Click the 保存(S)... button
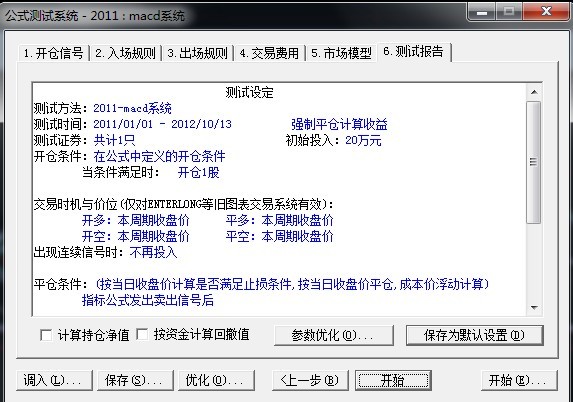The width and height of the screenshot is (573, 402). (135, 380)
